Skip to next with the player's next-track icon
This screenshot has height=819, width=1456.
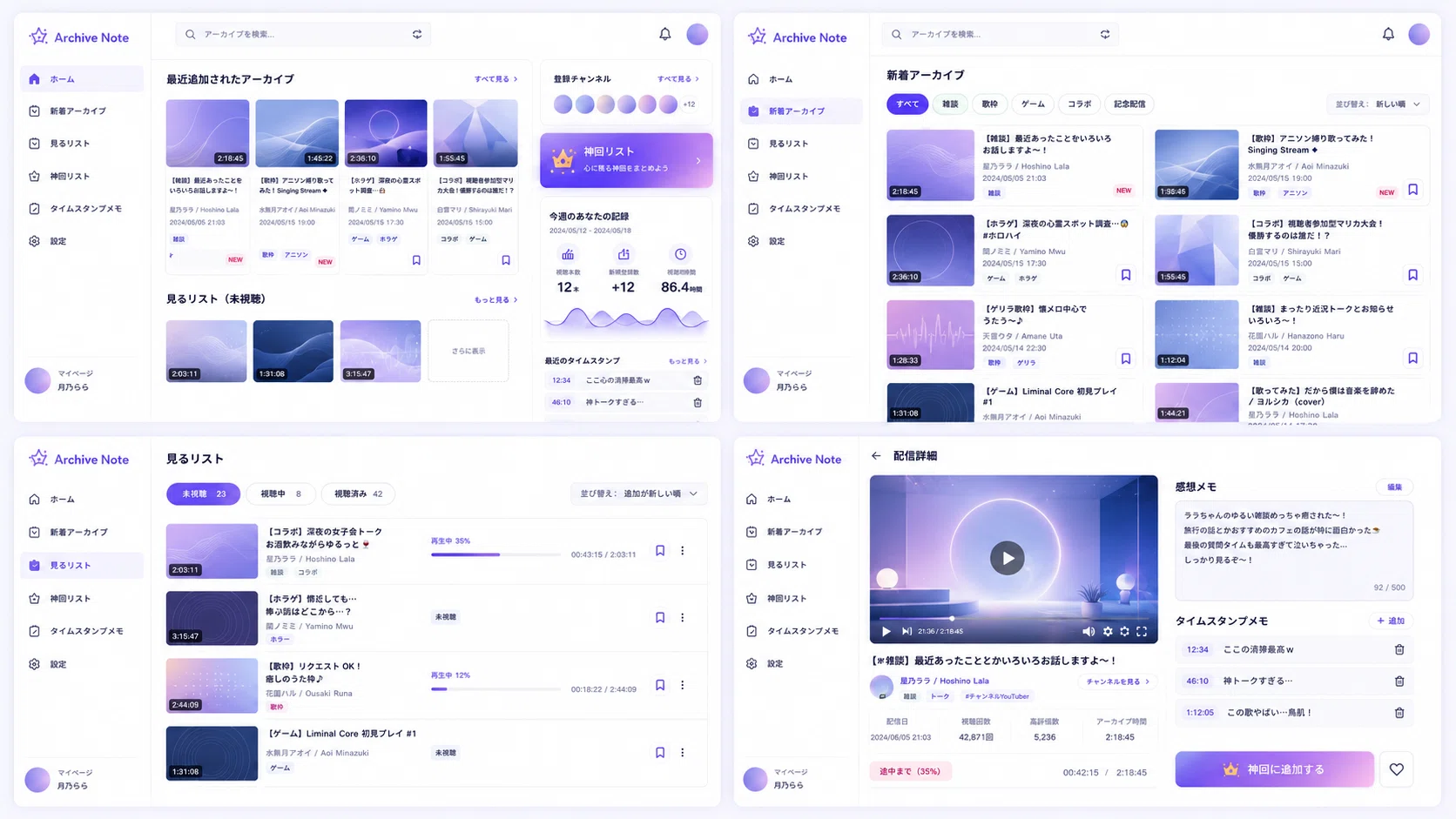tap(907, 631)
